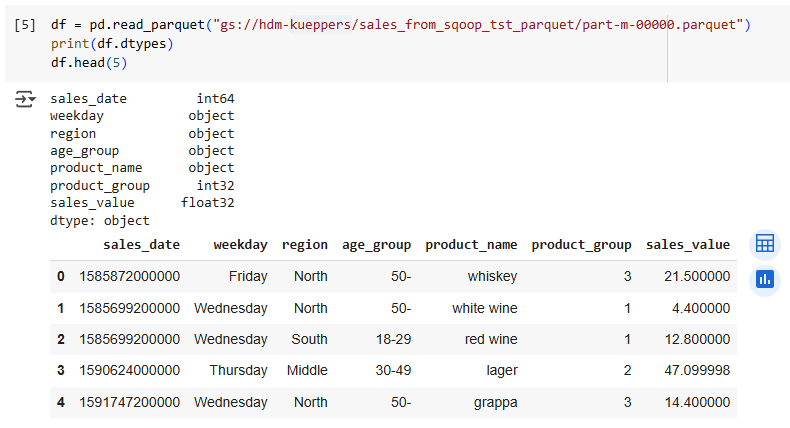Click the gs:// parquet path string
The width and height of the screenshot is (790, 428).
click(478, 25)
